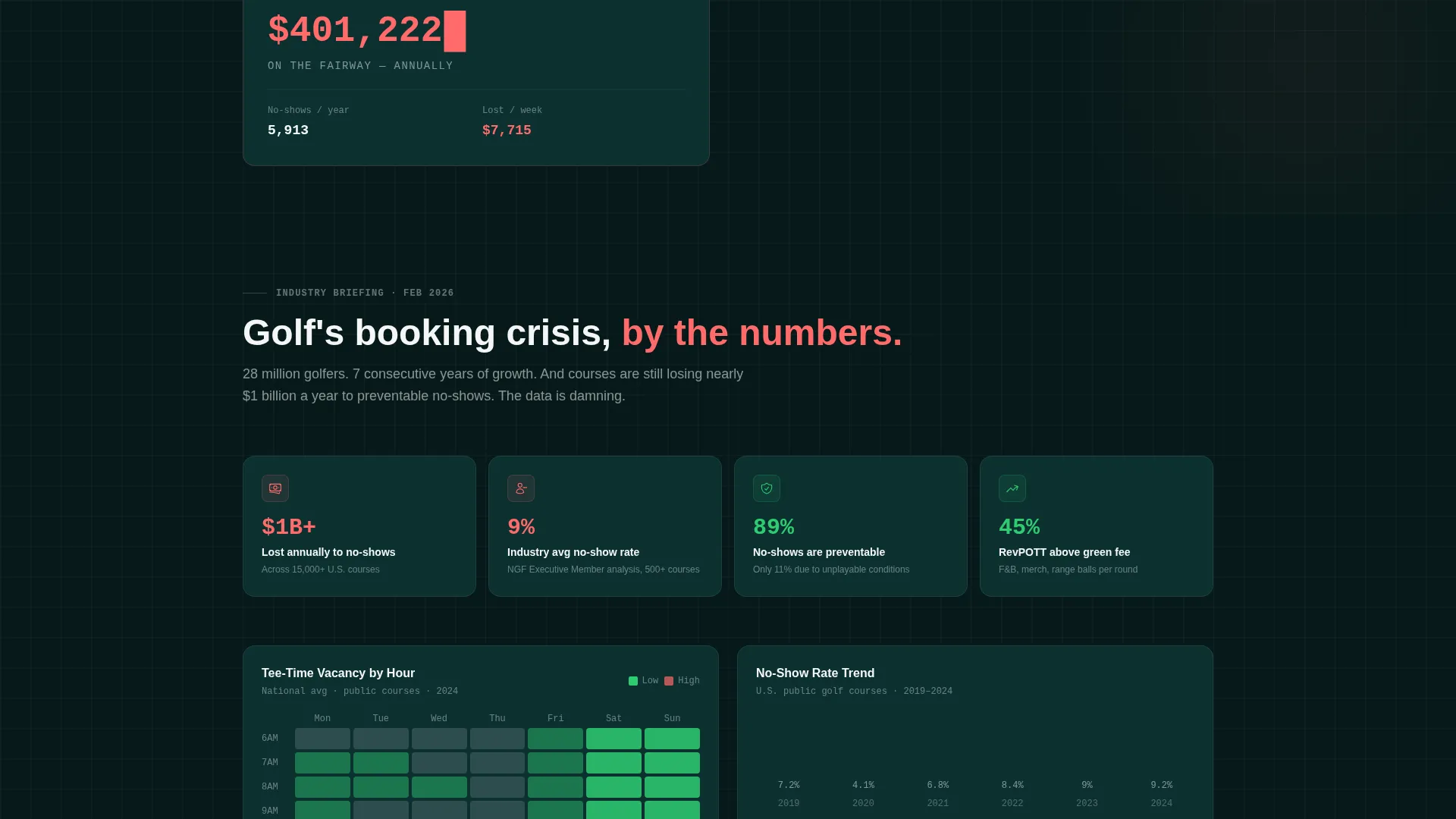
Task: Click 'RevPOTT above green fee' text
Action: [x=1065, y=552]
